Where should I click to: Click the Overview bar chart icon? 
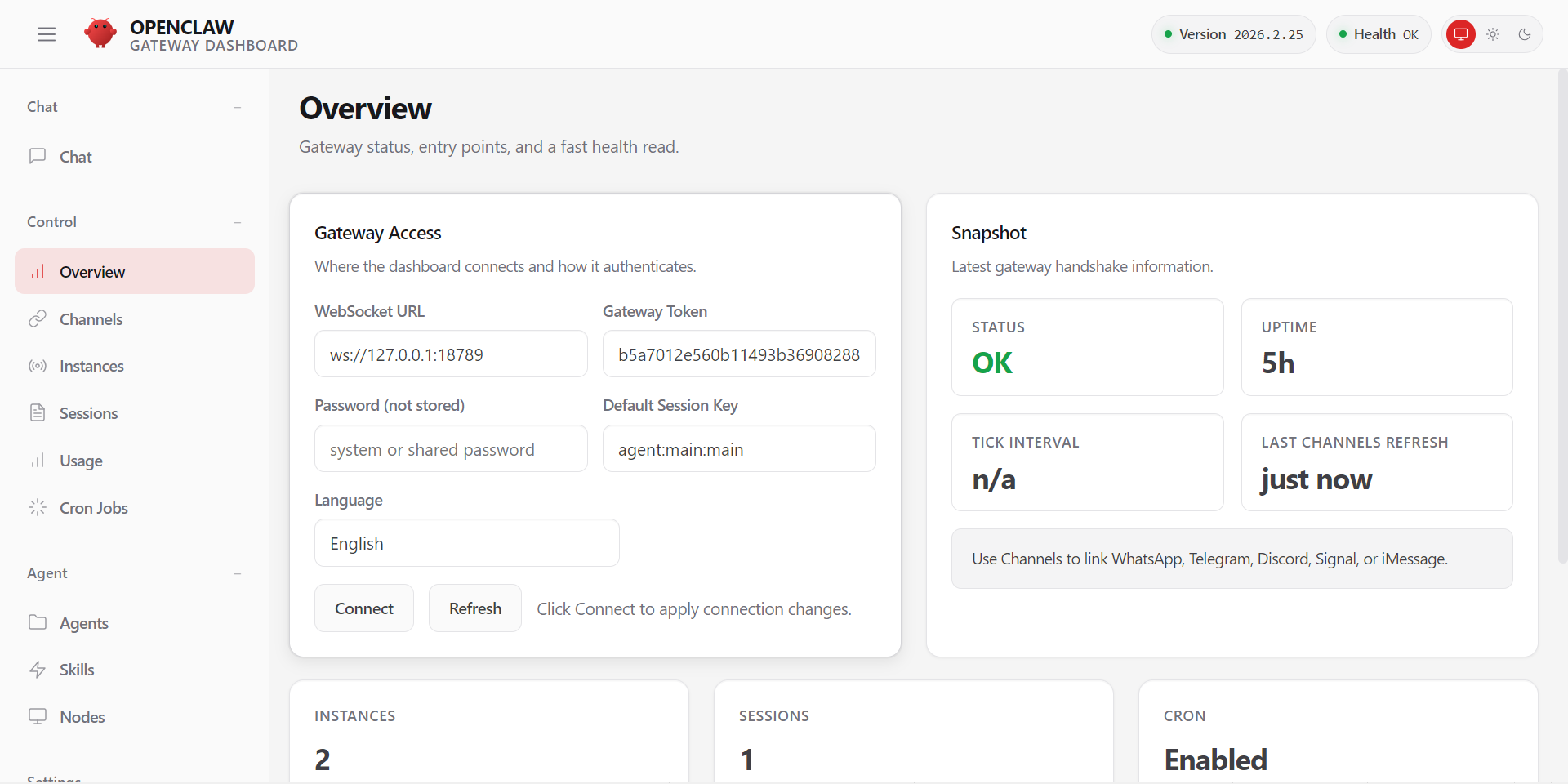coord(38,272)
